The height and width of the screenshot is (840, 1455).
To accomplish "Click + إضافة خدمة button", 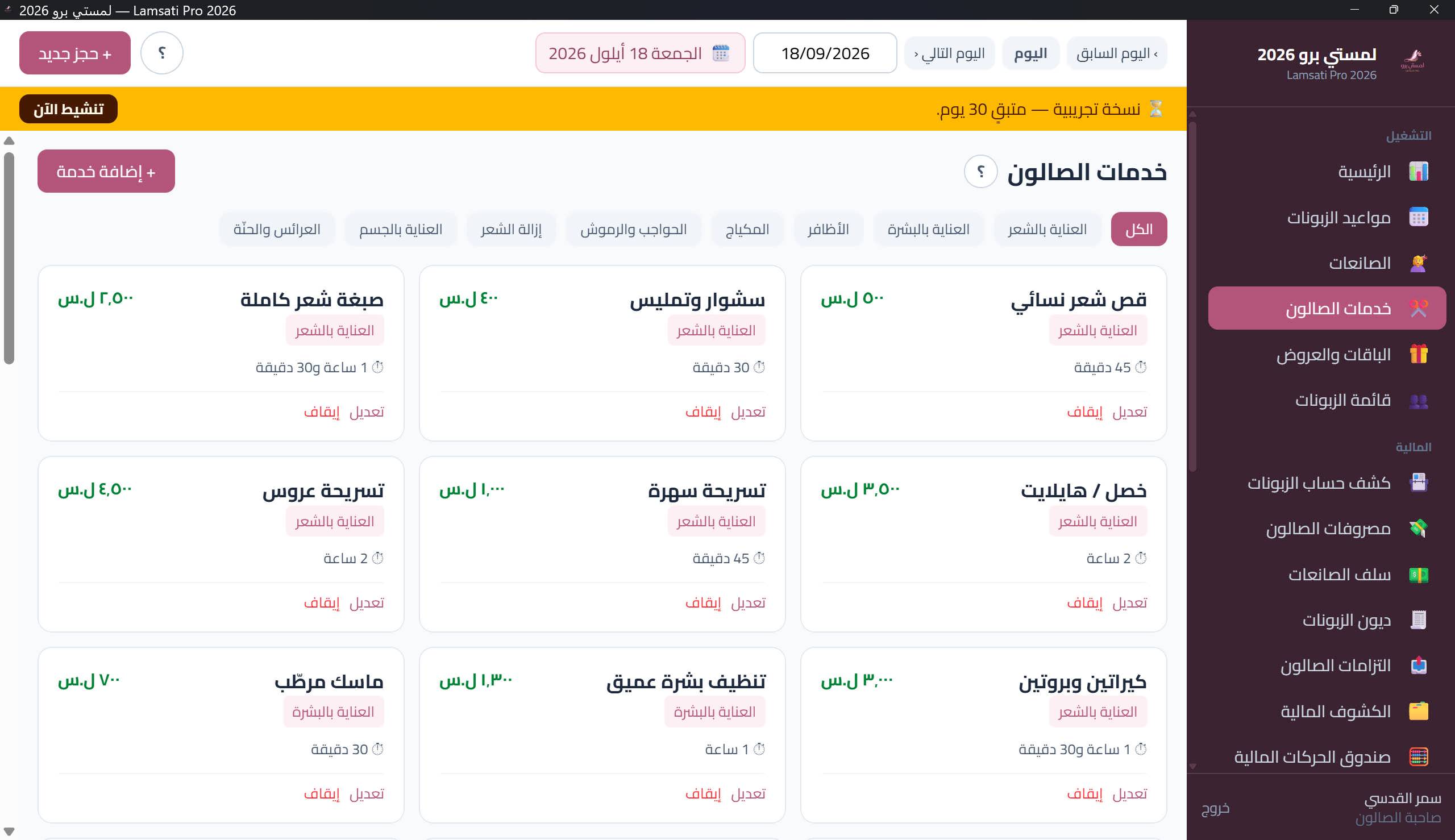I will (106, 171).
